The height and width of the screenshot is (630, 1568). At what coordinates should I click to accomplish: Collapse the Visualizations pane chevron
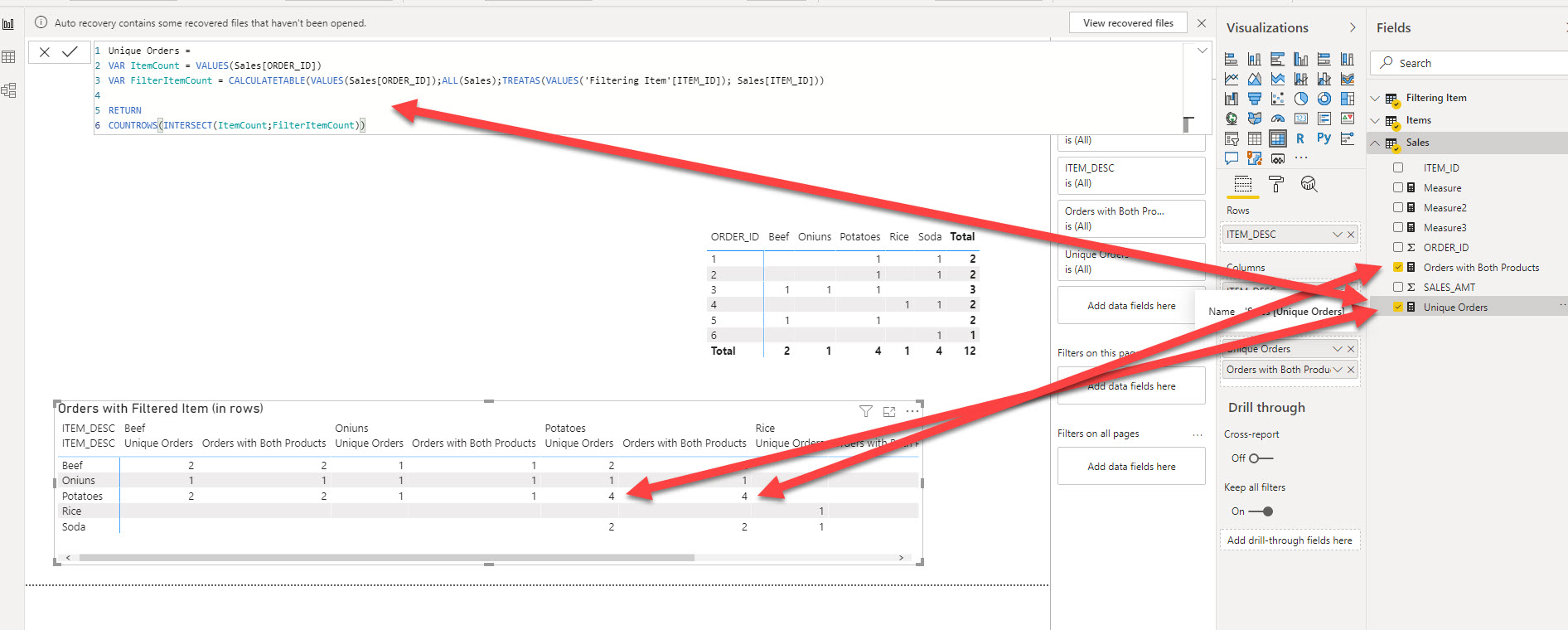point(1353,27)
